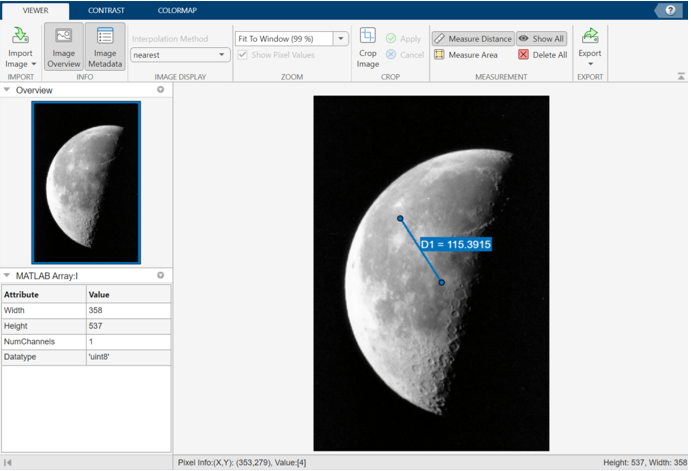Switch to the VIEWER tab

[36, 10]
